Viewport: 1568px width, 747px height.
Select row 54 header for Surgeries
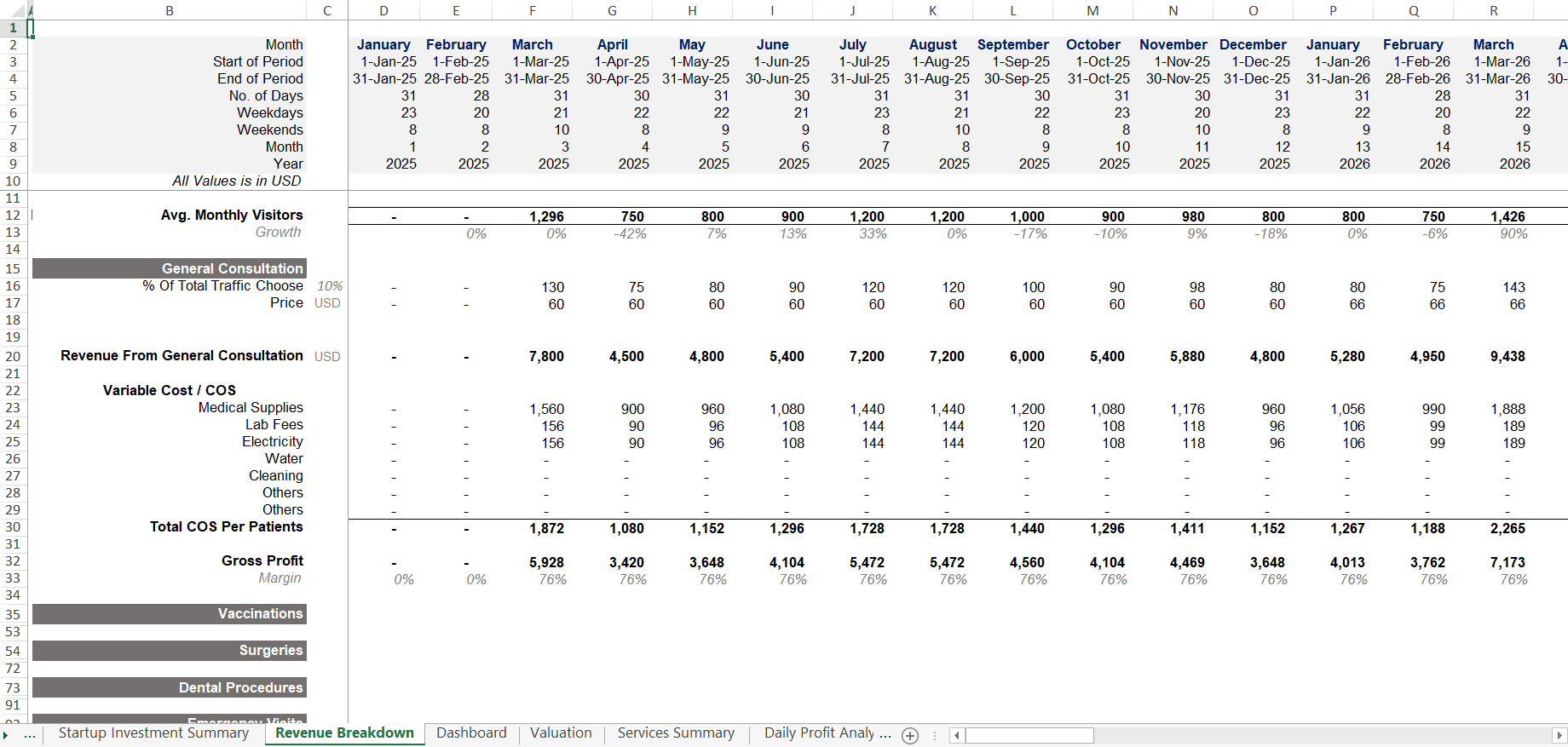[13, 651]
